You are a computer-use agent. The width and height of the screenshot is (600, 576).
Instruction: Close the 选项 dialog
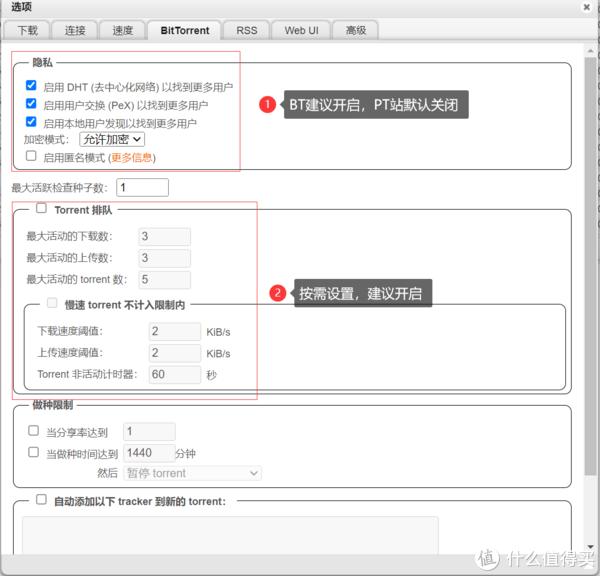pyautogui.click(x=587, y=7)
